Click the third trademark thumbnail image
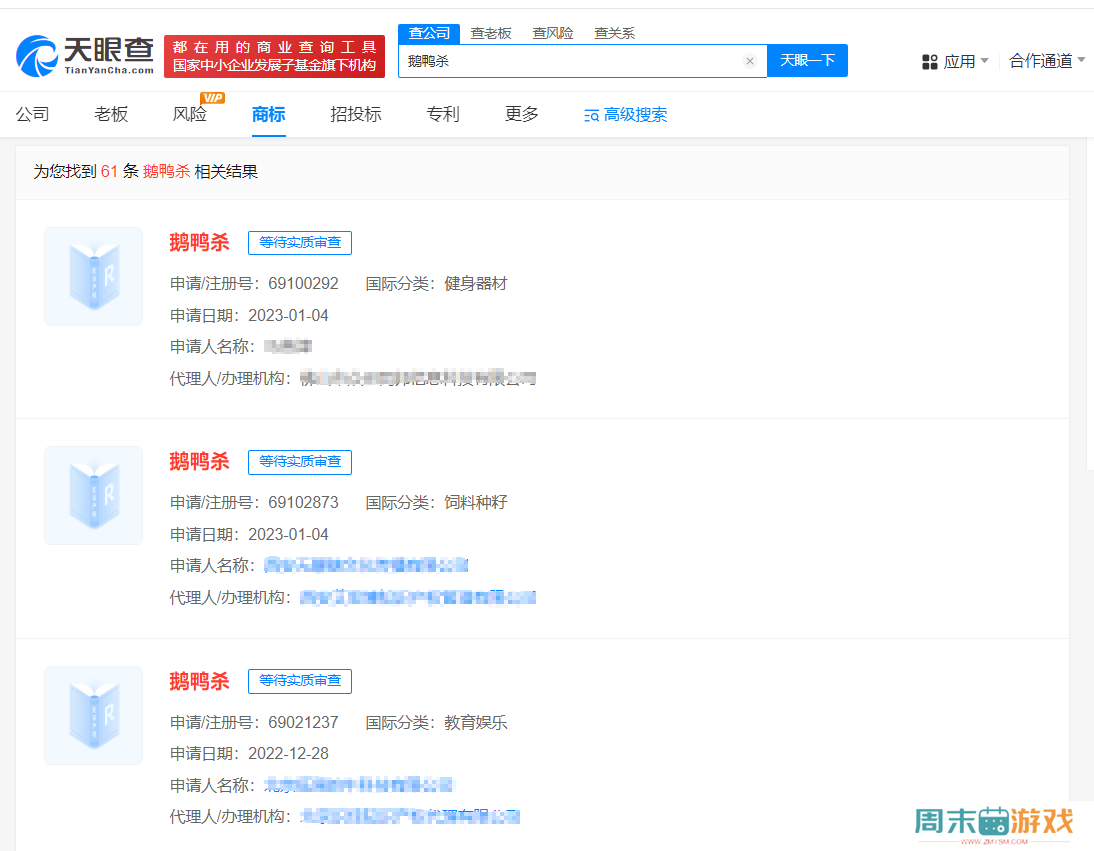The height and width of the screenshot is (851, 1094). (94, 715)
